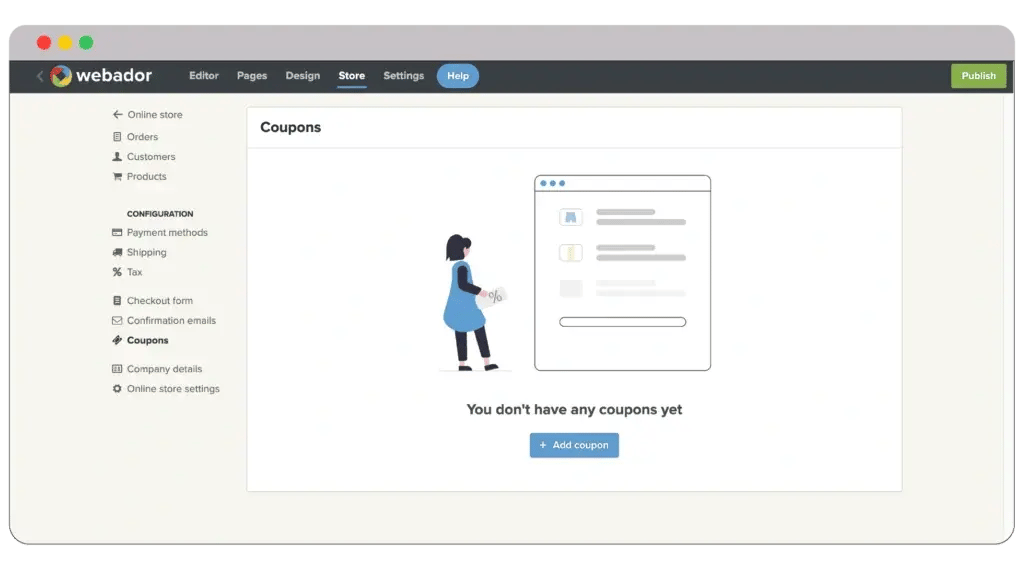1024x569 pixels.
Task: Click the Online store settings gear icon
Action: point(117,389)
